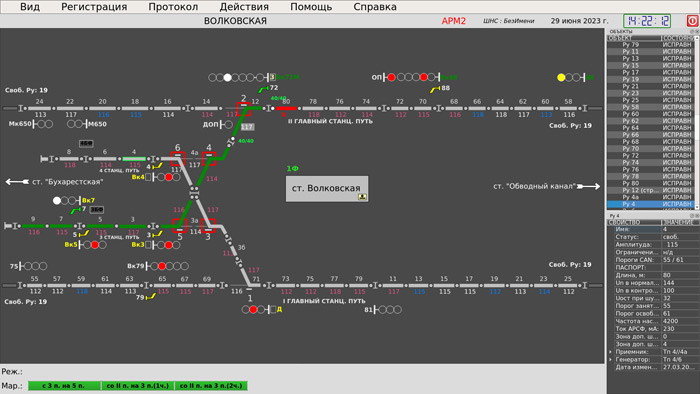Select switch 2 on main track II
This screenshot has width=700, height=394.
tap(243, 108)
